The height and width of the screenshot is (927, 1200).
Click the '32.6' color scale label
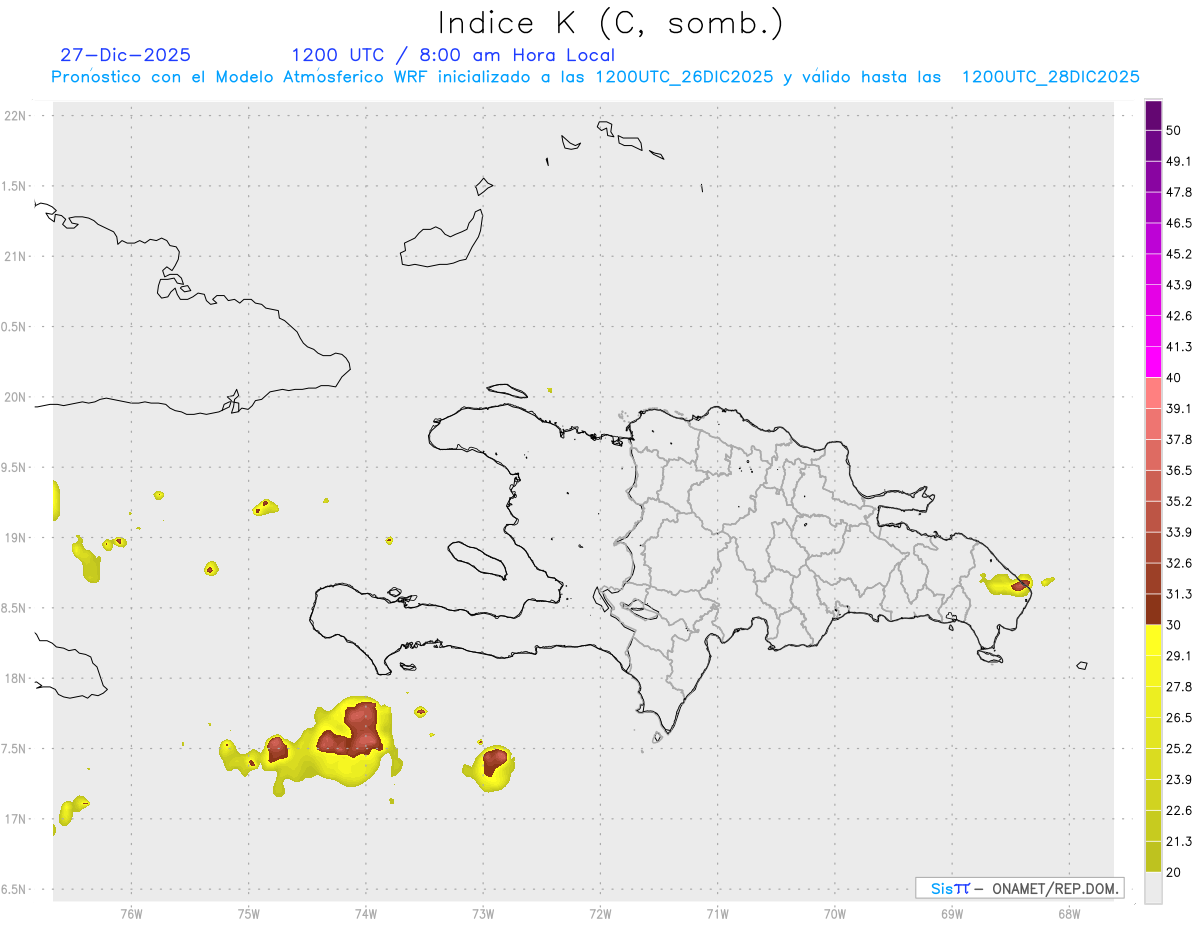[x=1179, y=563]
